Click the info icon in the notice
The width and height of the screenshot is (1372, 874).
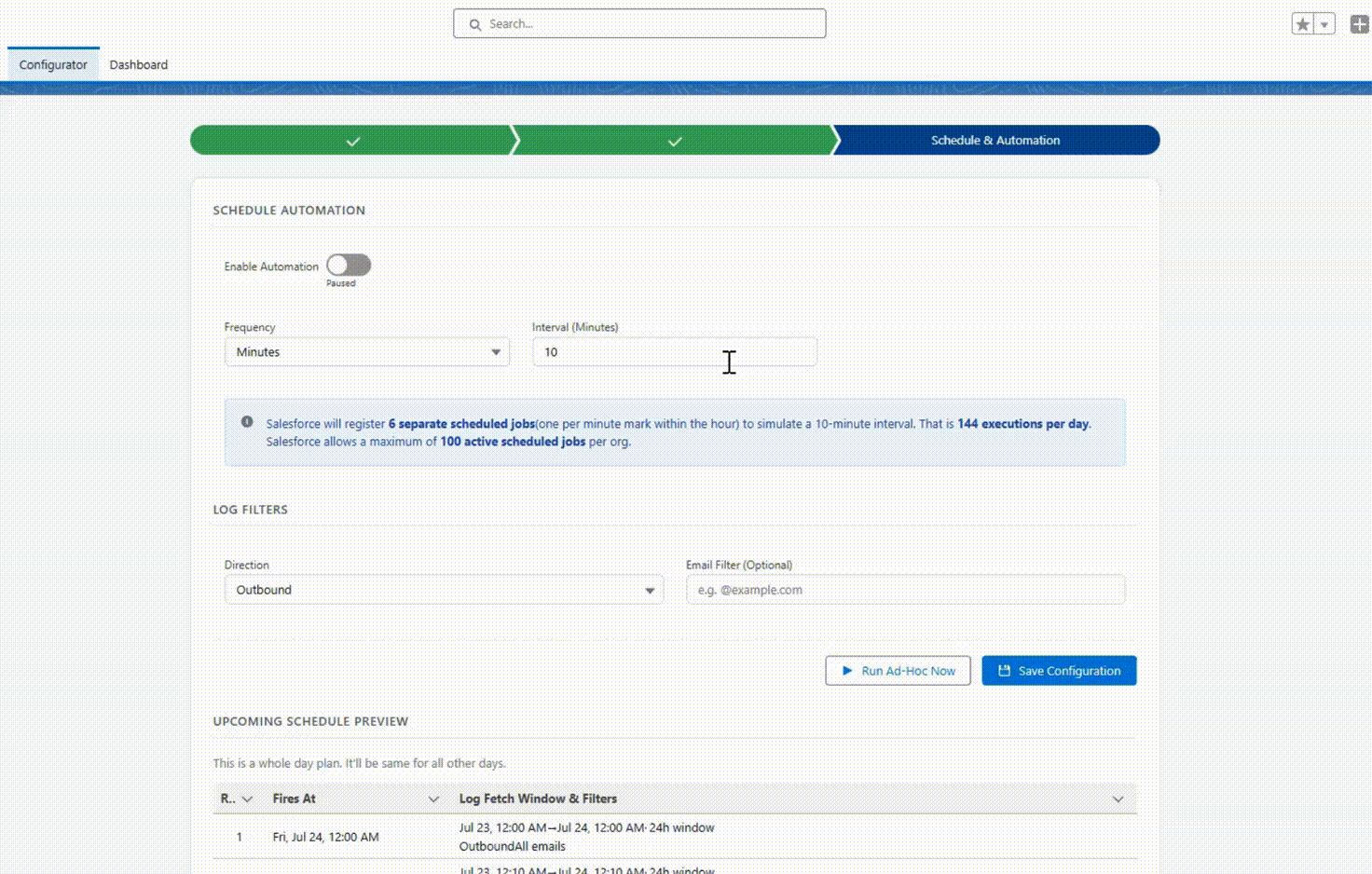tap(247, 422)
